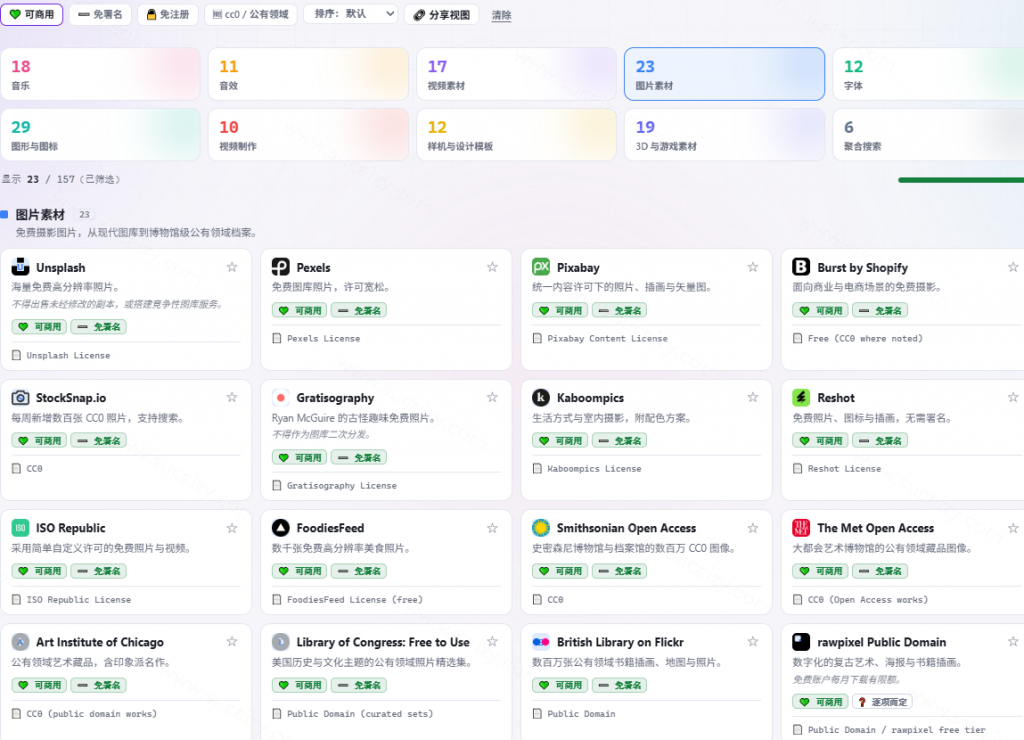Click the 图片素材 section heading
Screen dimensions: 1024x740
[40, 214]
